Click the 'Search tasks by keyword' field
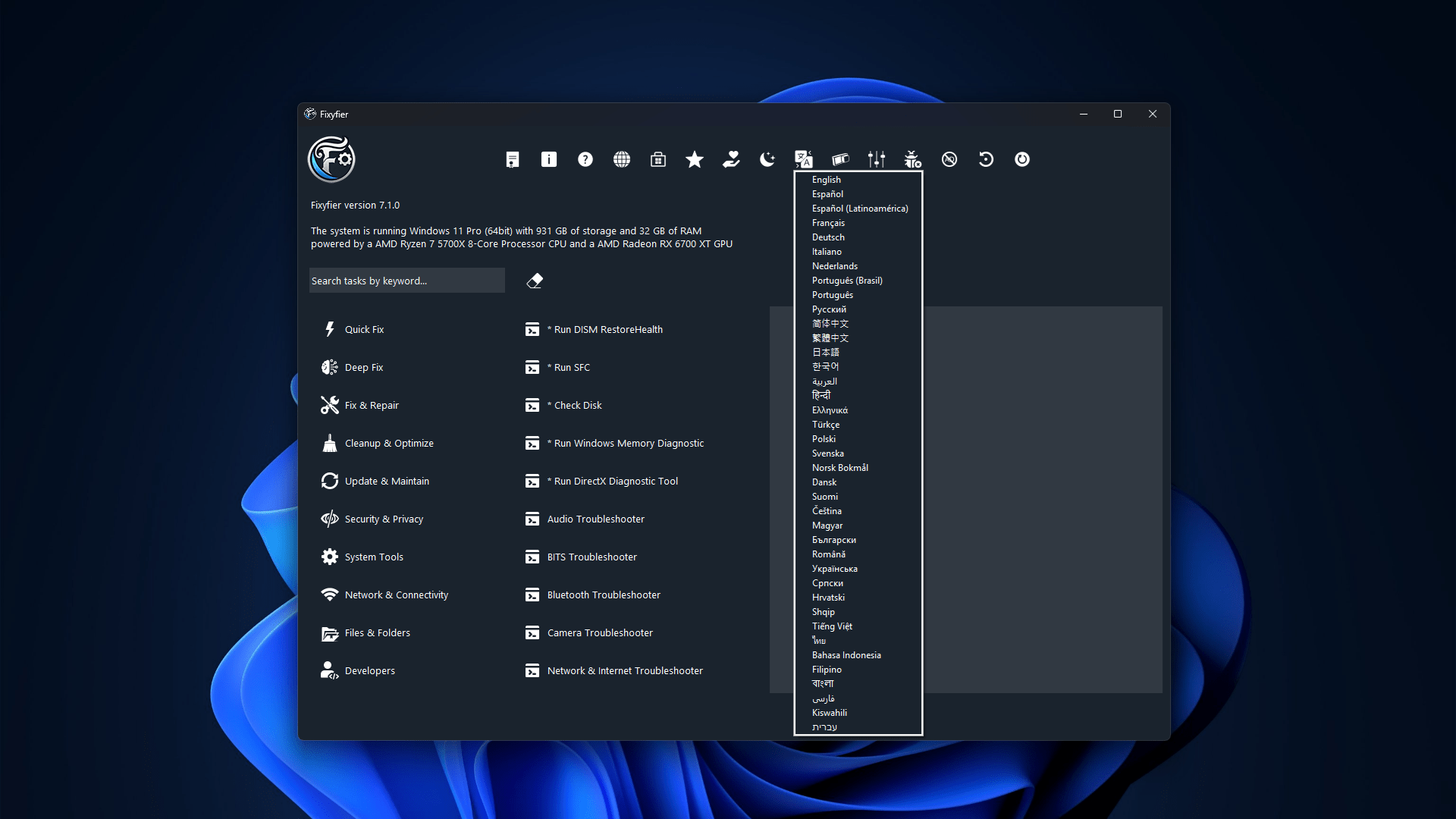Viewport: 1456px width, 819px height. point(407,280)
